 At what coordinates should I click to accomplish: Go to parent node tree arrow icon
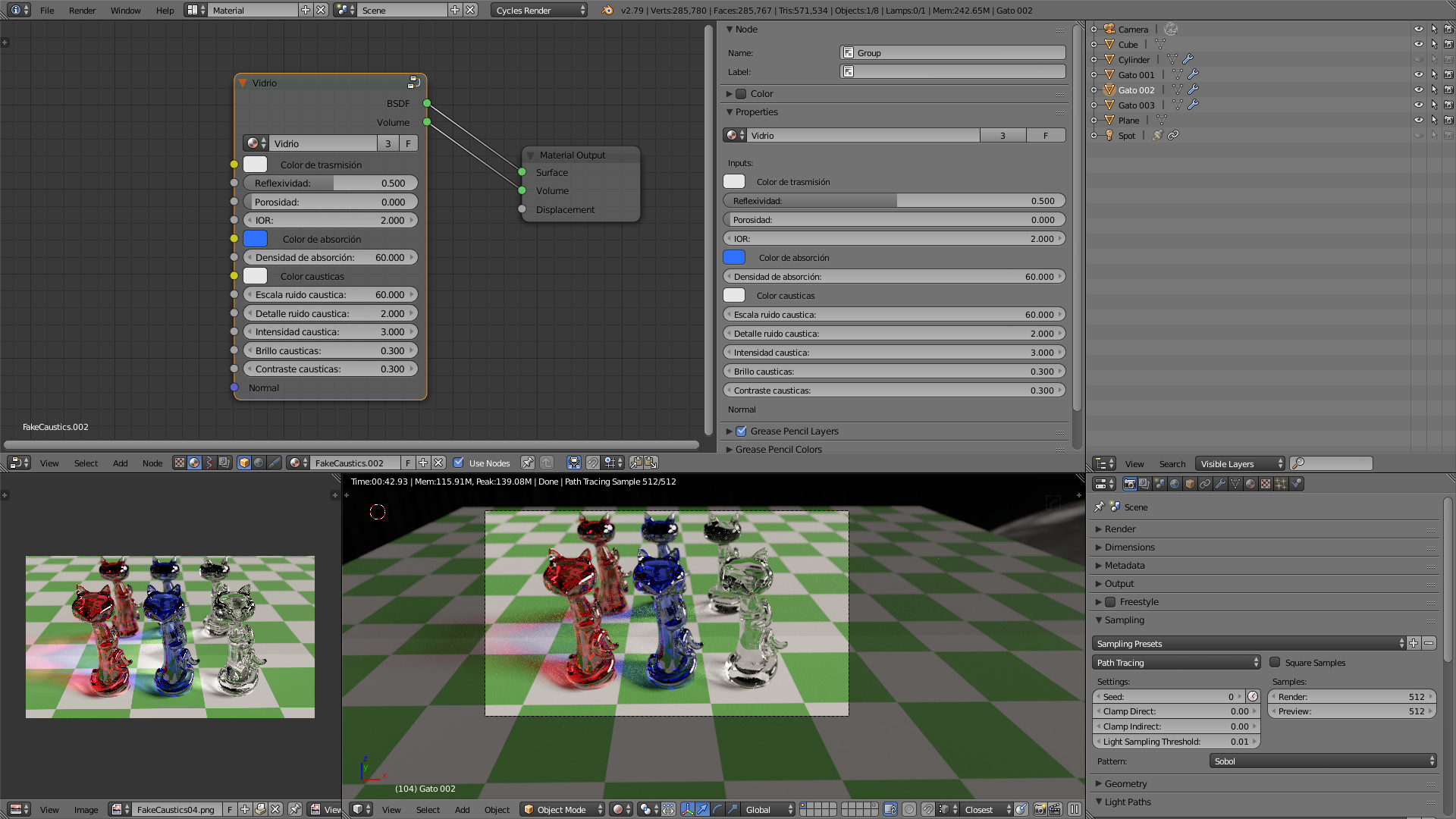[x=547, y=463]
